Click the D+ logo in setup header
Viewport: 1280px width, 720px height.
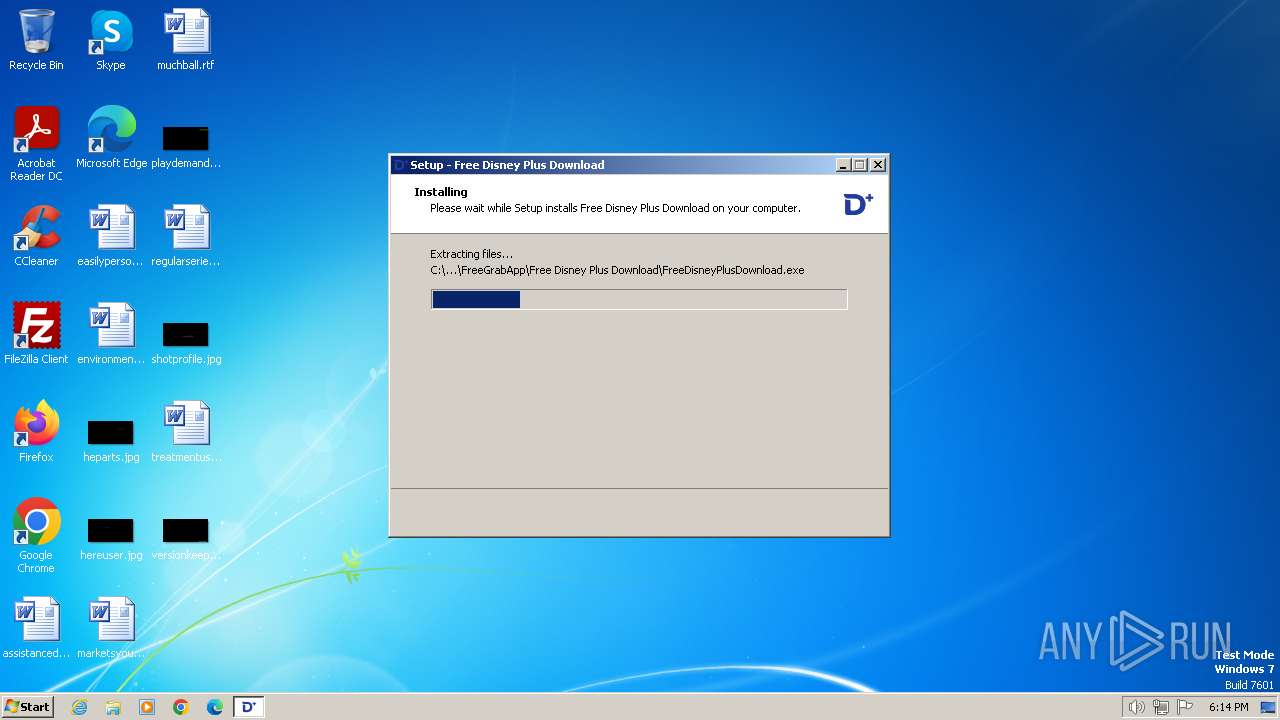(x=858, y=204)
